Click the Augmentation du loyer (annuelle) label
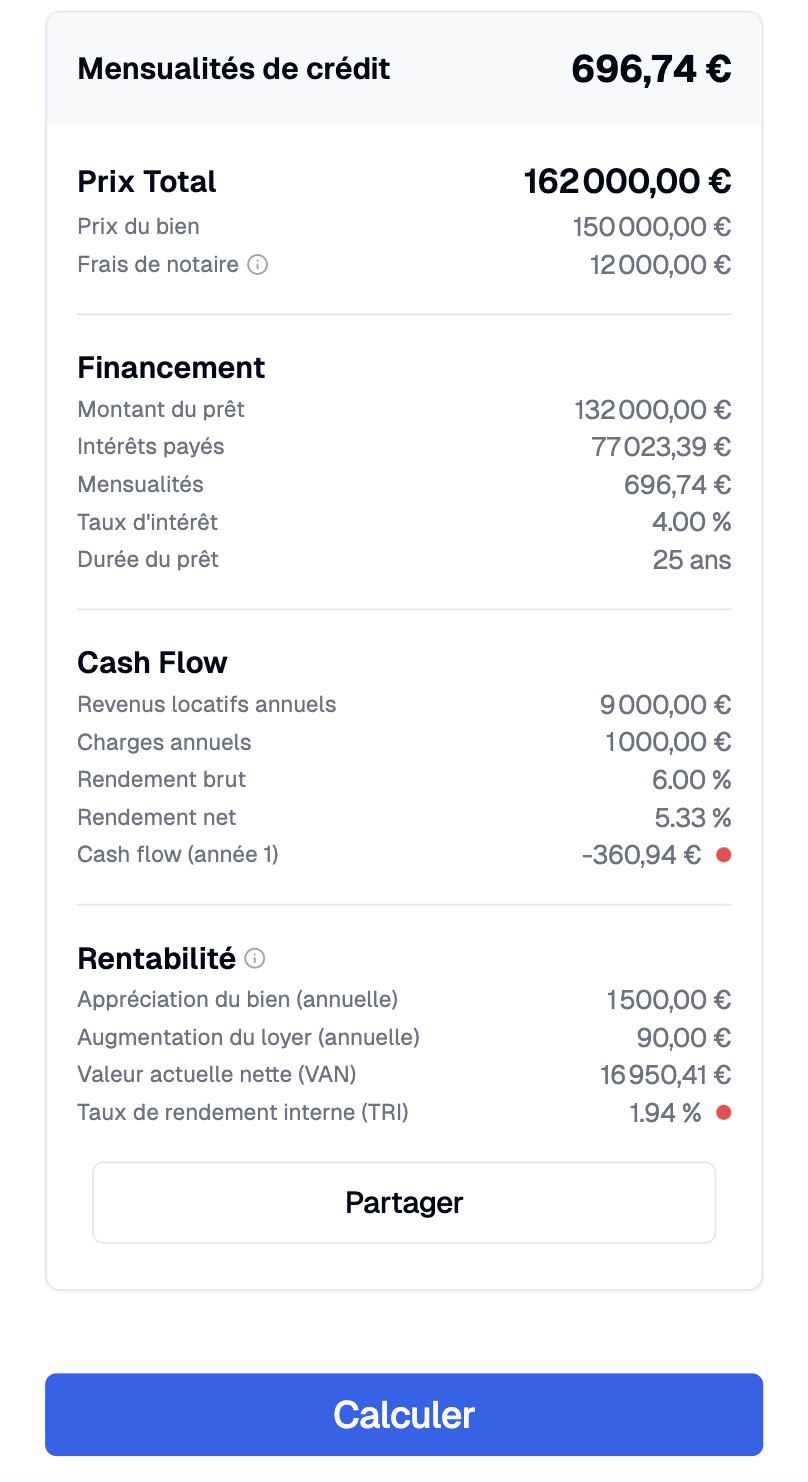Image resolution: width=808 pixels, height=1482 pixels. tap(249, 1037)
